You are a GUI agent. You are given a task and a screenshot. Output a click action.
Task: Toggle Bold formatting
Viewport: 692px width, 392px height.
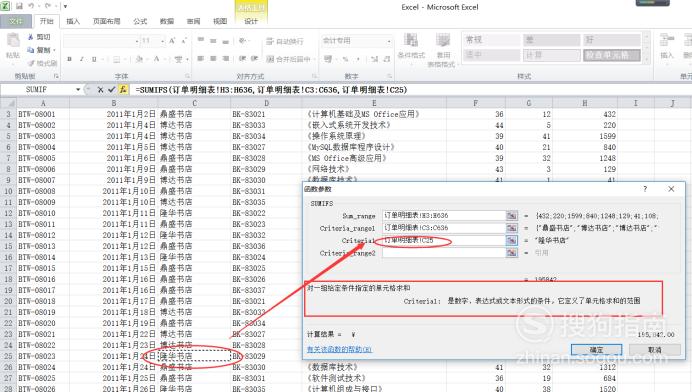69,59
